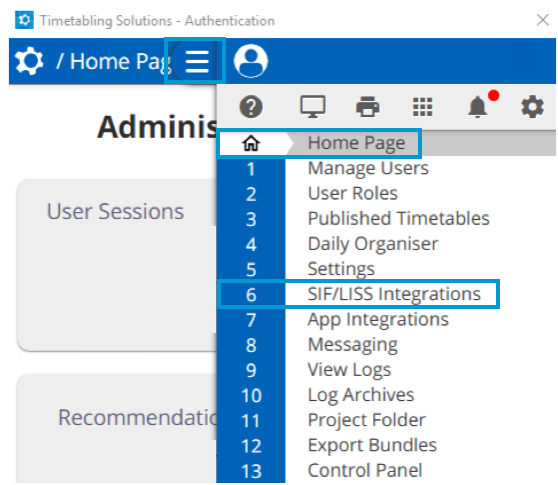Click the dark gear settings icon
This screenshot has width=558, height=485.
(x=532, y=106)
